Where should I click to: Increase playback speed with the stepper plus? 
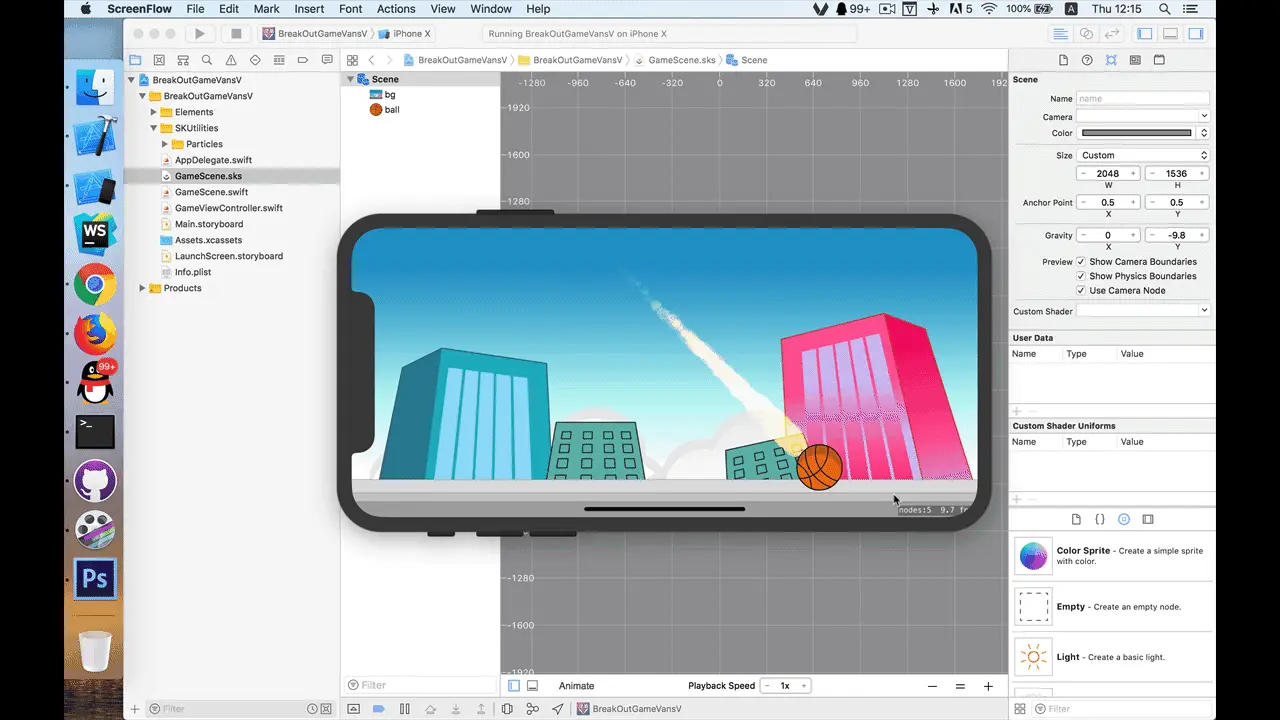click(x=804, y=686)
